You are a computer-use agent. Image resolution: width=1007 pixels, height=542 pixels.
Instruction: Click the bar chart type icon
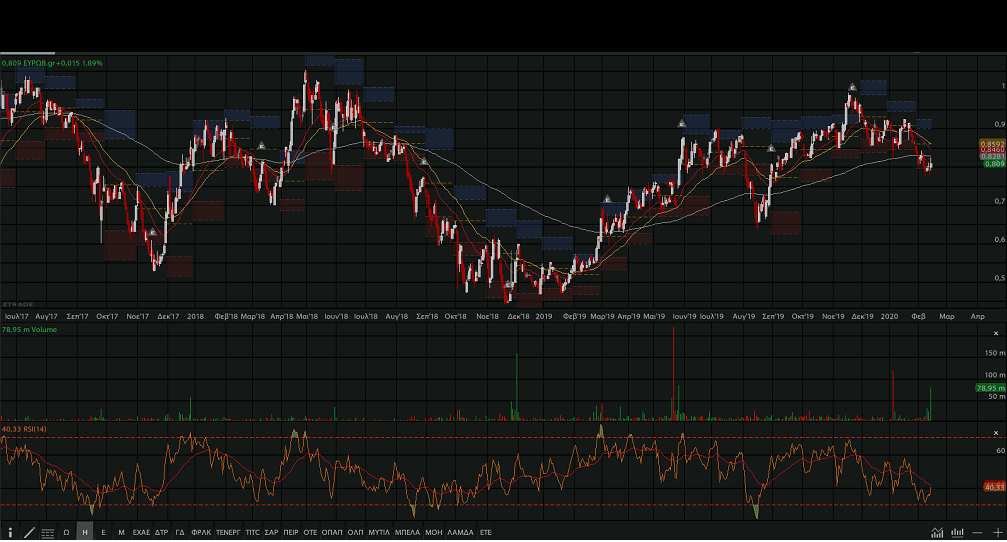click(x=958, y=532)
